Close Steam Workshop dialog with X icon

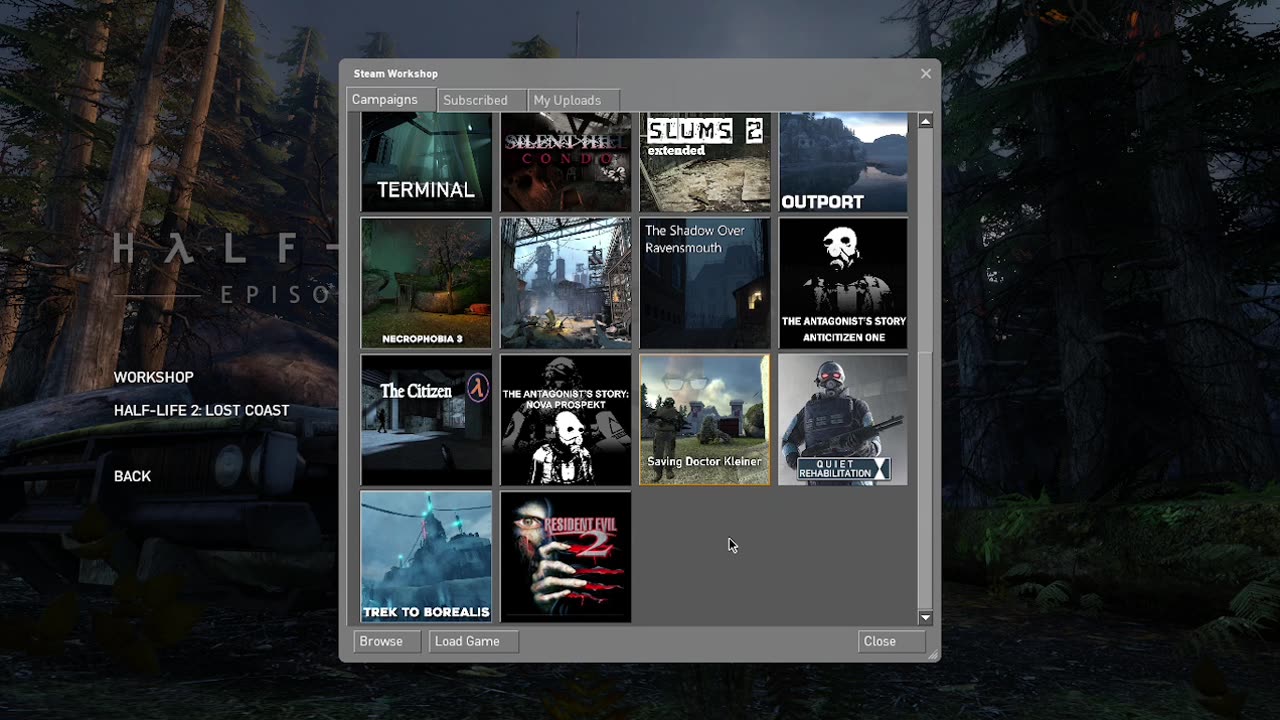click(x=926, y=73)
